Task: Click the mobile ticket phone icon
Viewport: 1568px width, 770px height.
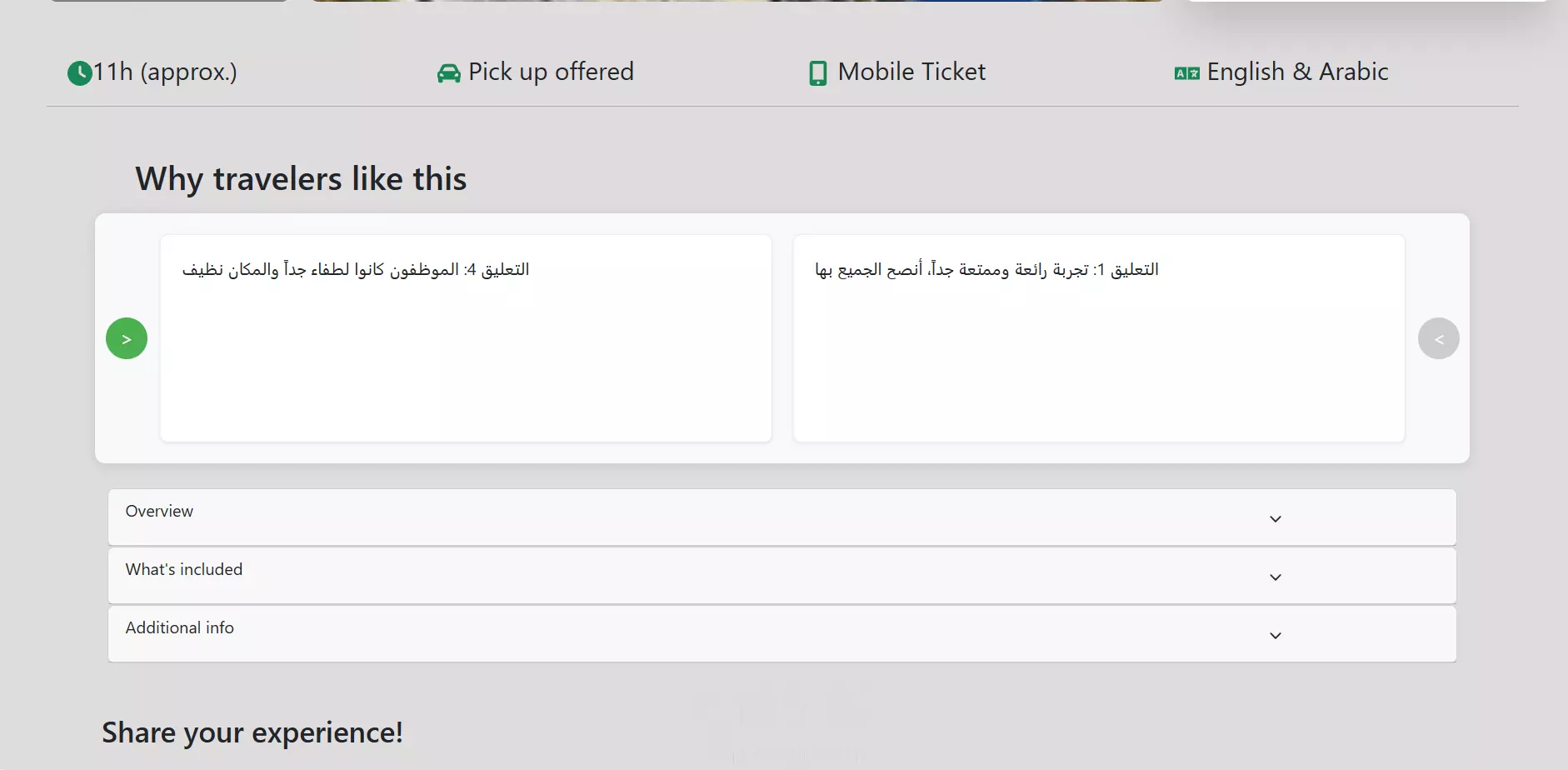Action: [818, 73]
